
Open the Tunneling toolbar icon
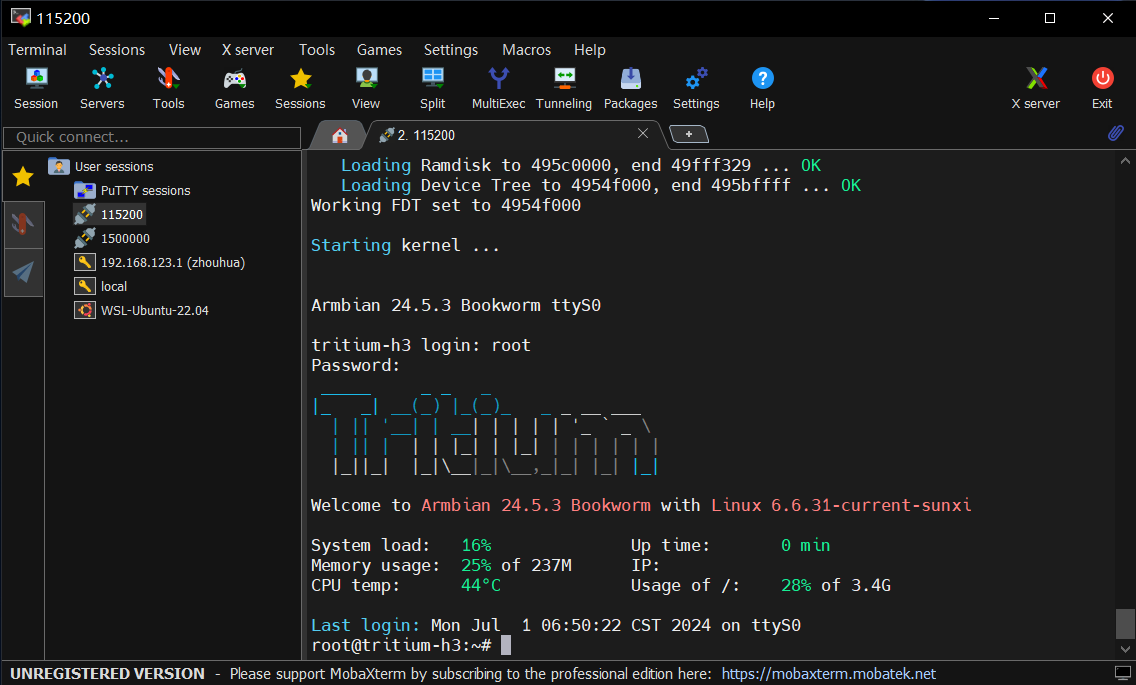coord(564,88)
